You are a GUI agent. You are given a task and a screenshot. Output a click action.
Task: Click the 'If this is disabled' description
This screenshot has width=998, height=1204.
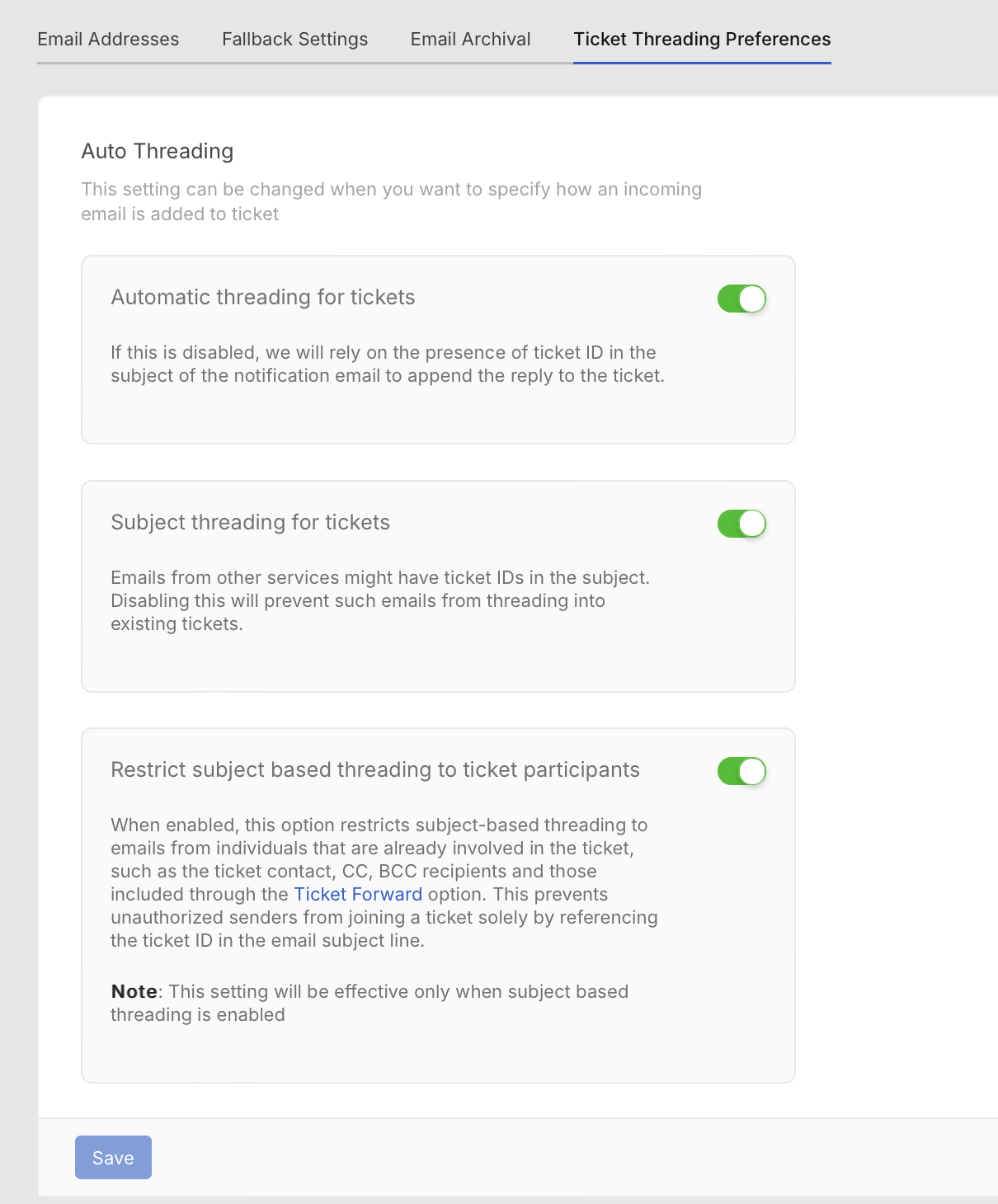point(387,364)
